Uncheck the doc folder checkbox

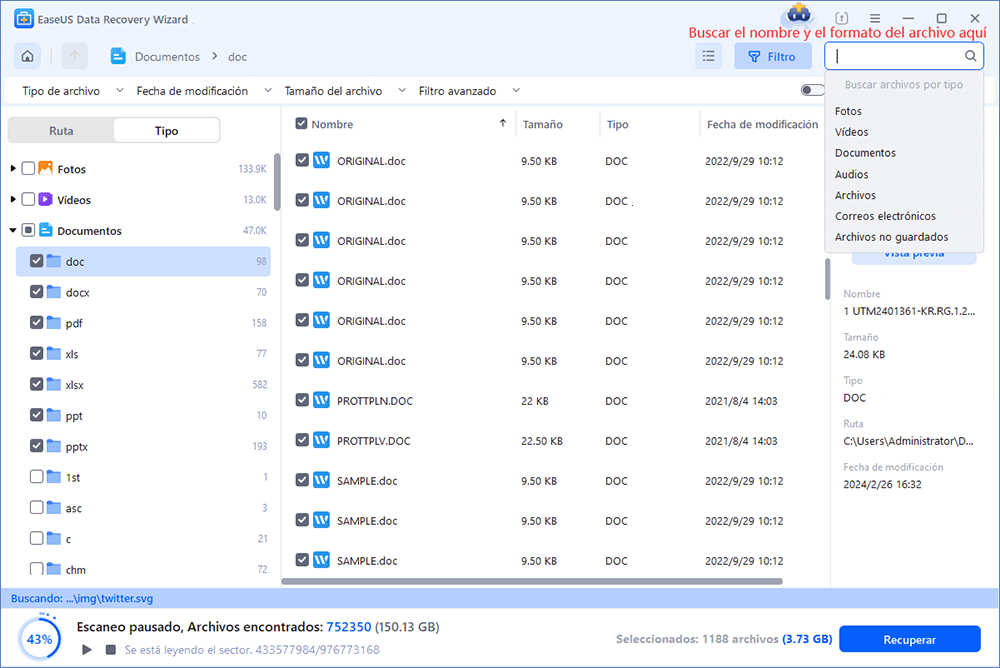click(36, 261)
